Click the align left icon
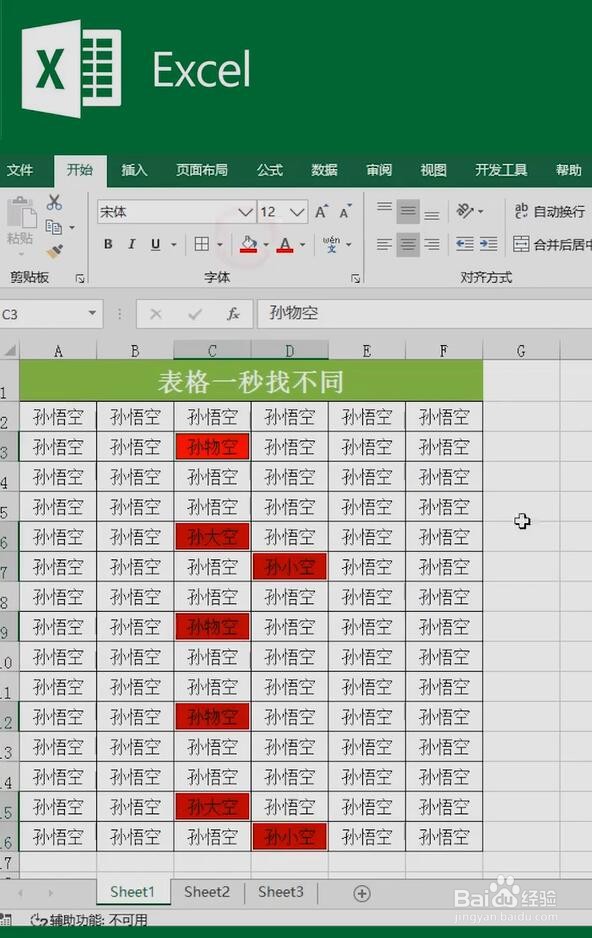Viewport: 592px width, 938px height. pos(385,244)
